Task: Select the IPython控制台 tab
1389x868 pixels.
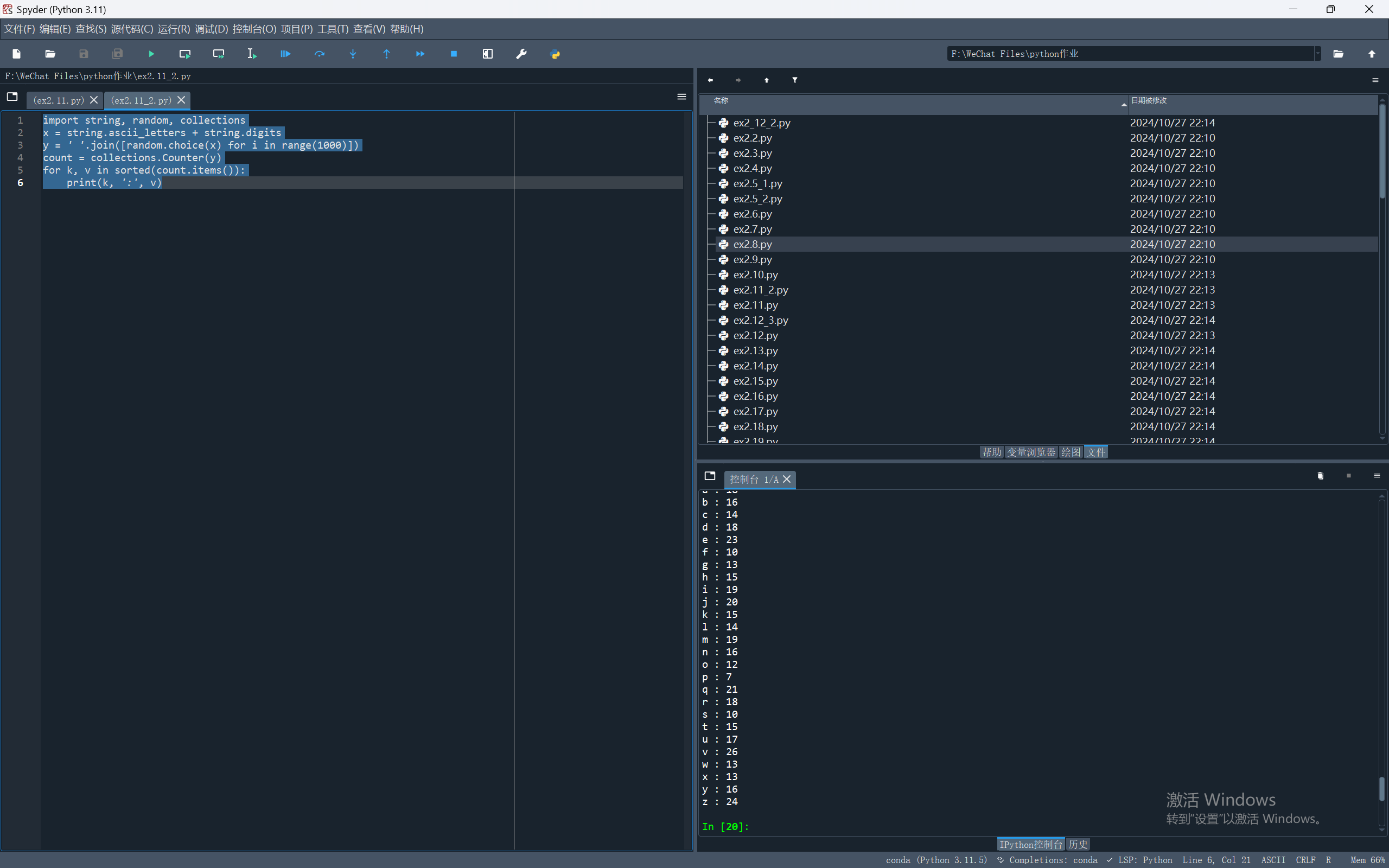Action: tap(1031, 845)
